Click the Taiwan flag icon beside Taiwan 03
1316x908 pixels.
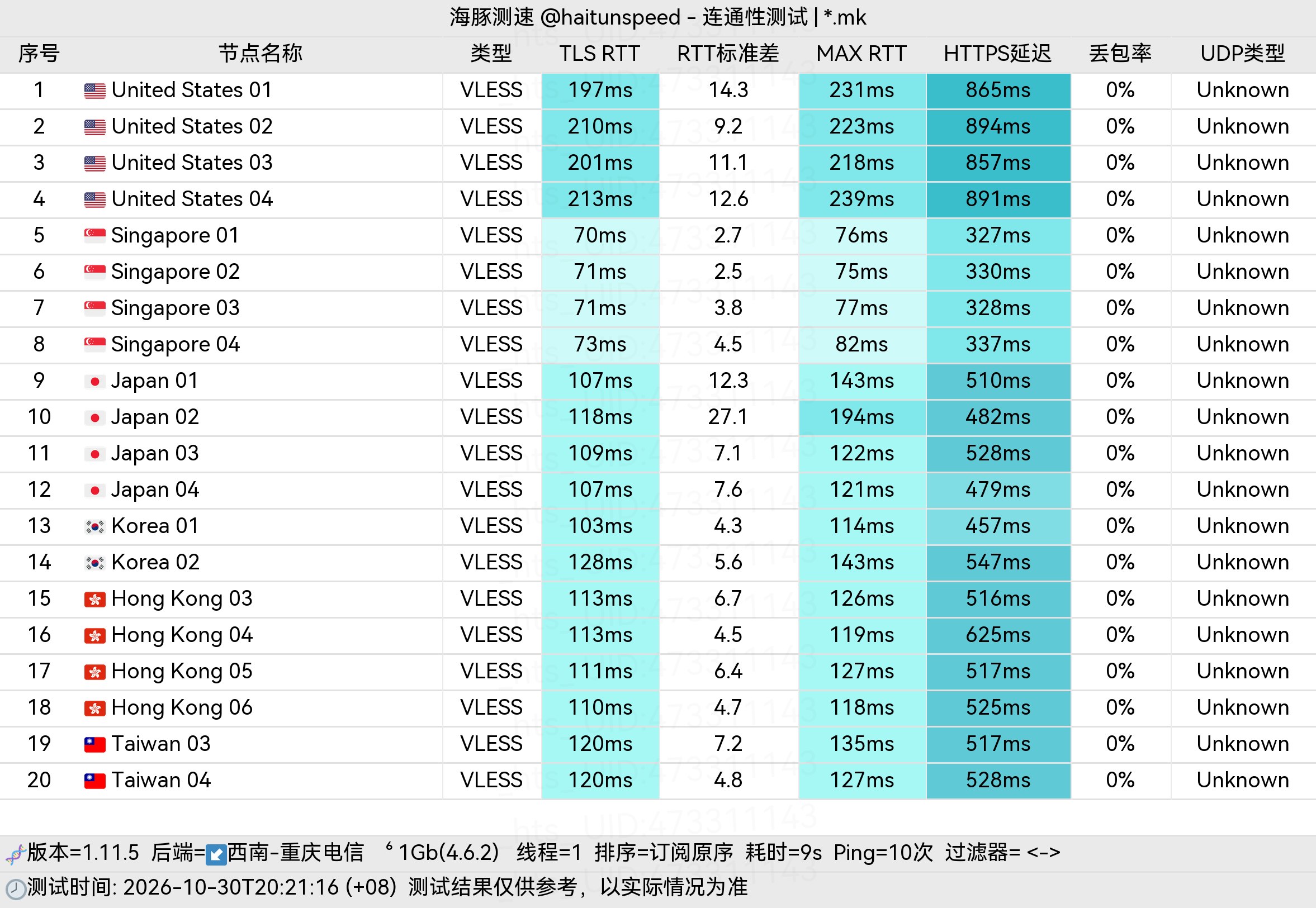[94, 744]
